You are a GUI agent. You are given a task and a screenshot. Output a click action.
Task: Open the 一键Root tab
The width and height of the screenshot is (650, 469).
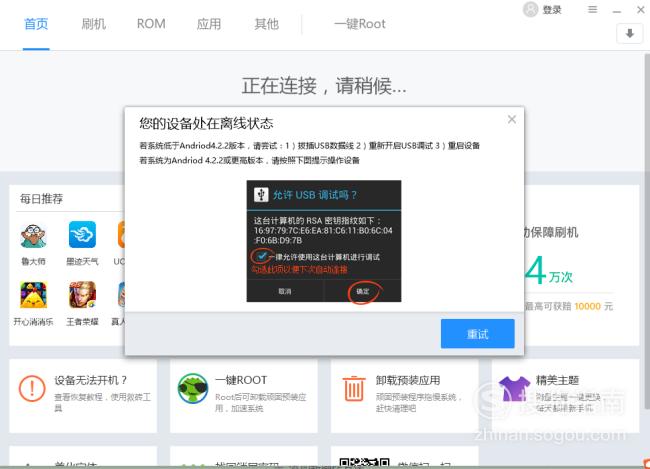click(x=360, y=24)
